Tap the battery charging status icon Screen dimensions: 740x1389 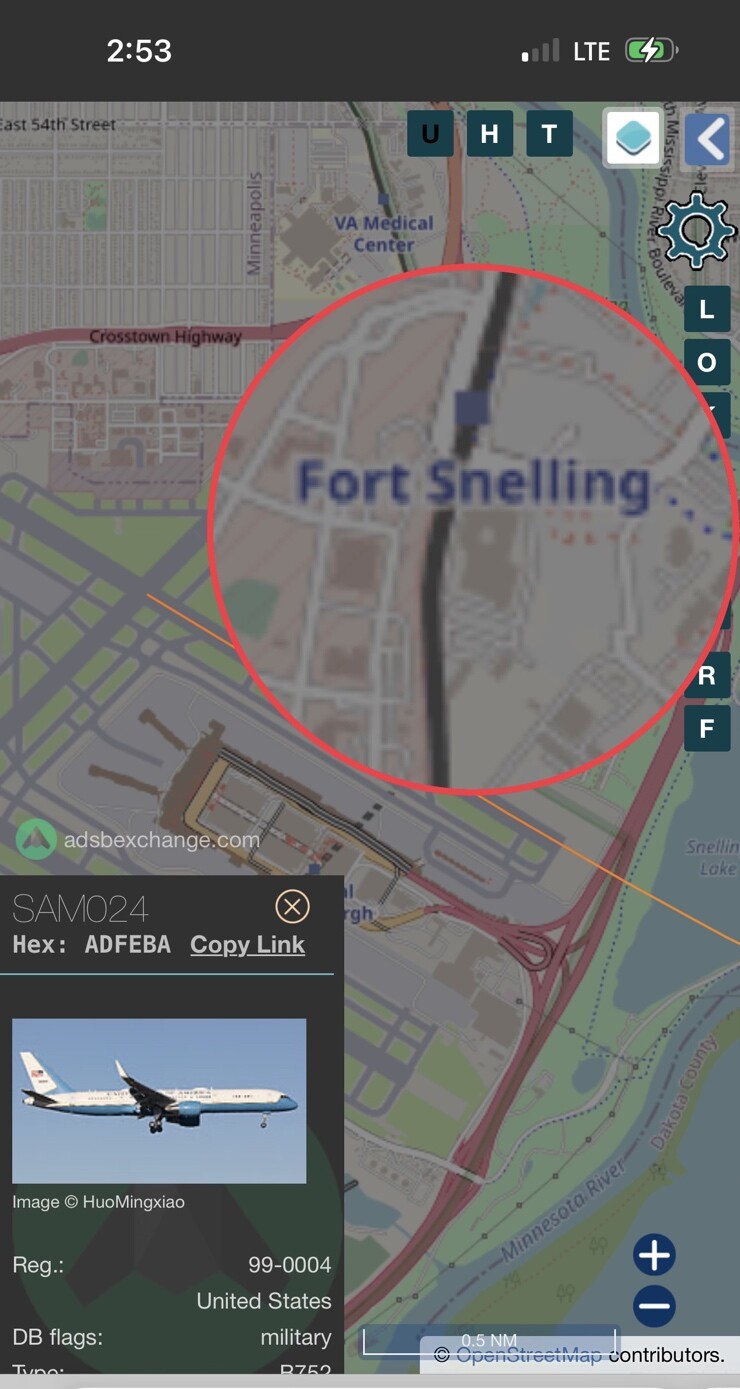point(651,50)
